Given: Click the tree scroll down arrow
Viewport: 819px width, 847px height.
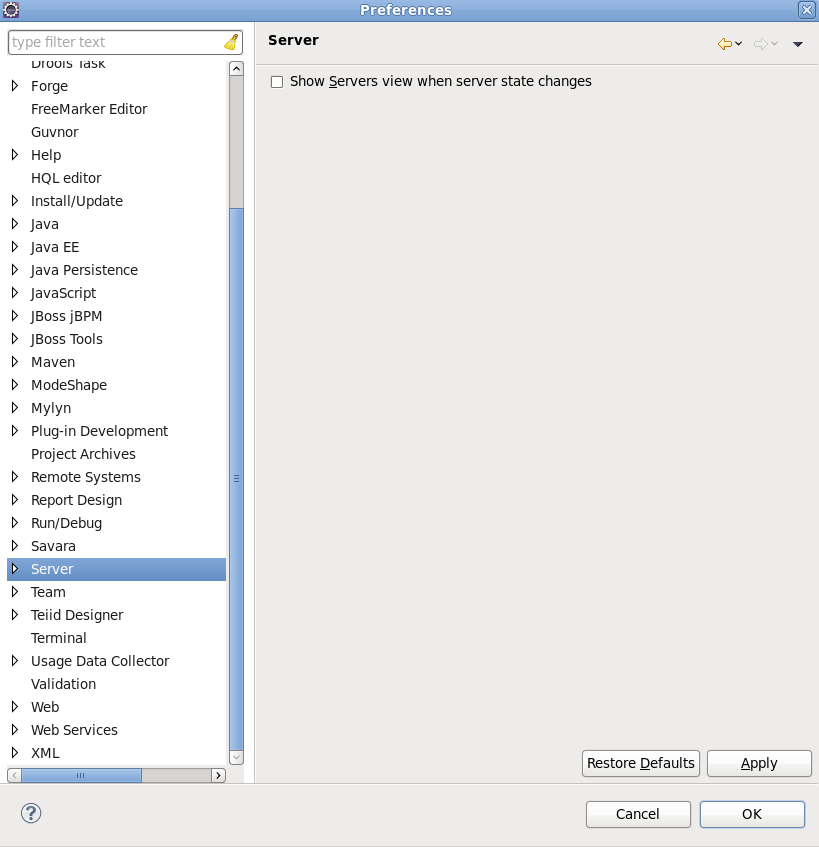Looking at the screenshot, I should [236, 757].
